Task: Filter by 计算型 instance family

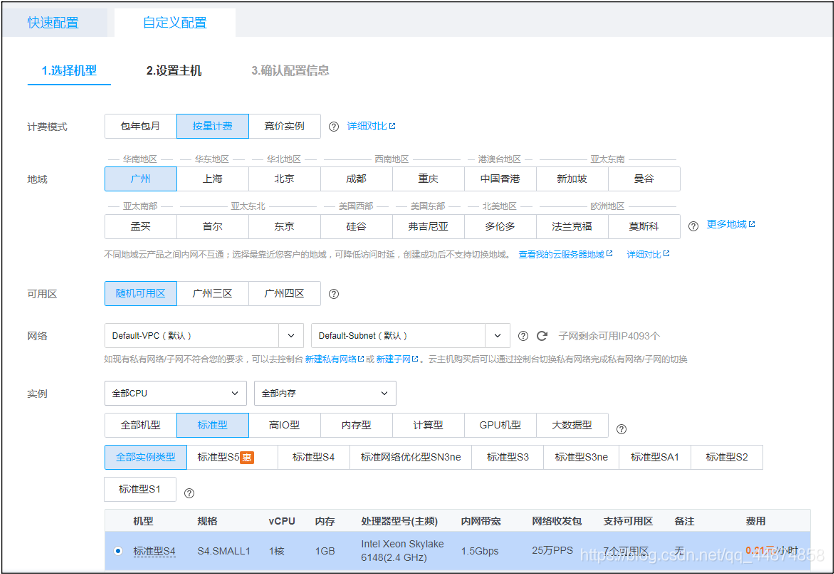Action: 428,425
